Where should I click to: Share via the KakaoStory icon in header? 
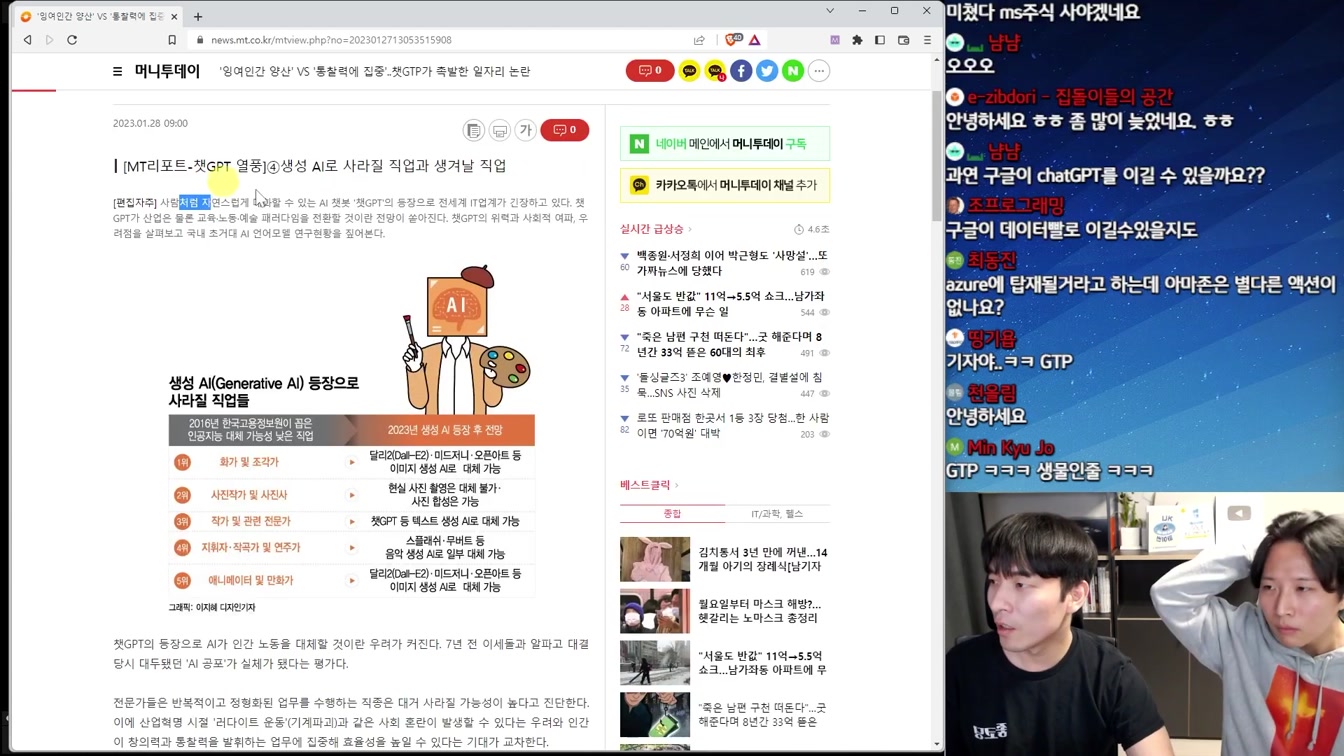click(x=715, y=71)
